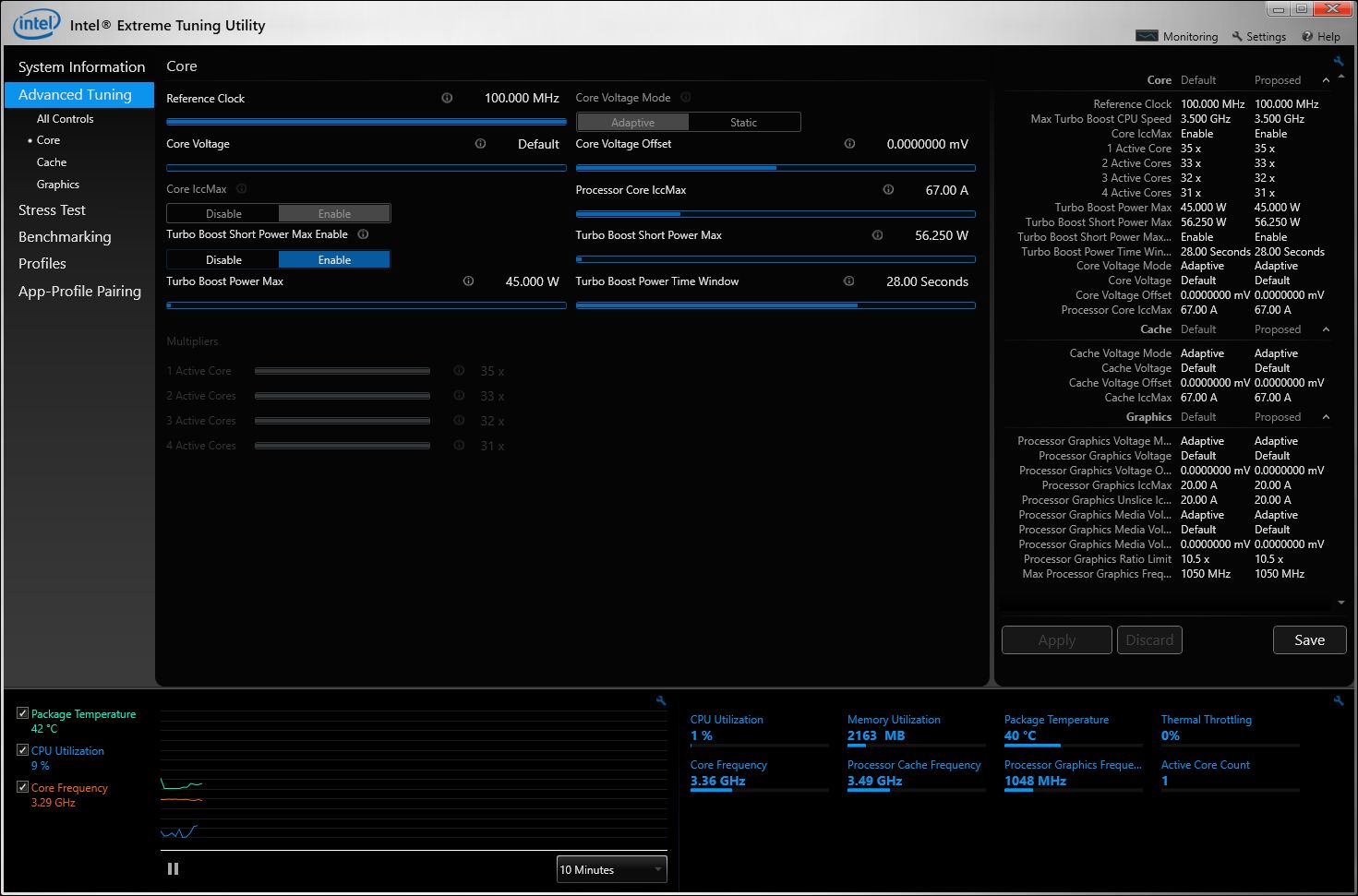The height and width of the screenshot is (896, 1358).
Task: Open Monitoring view from top bar
Action: click(x=1176, y=37)
